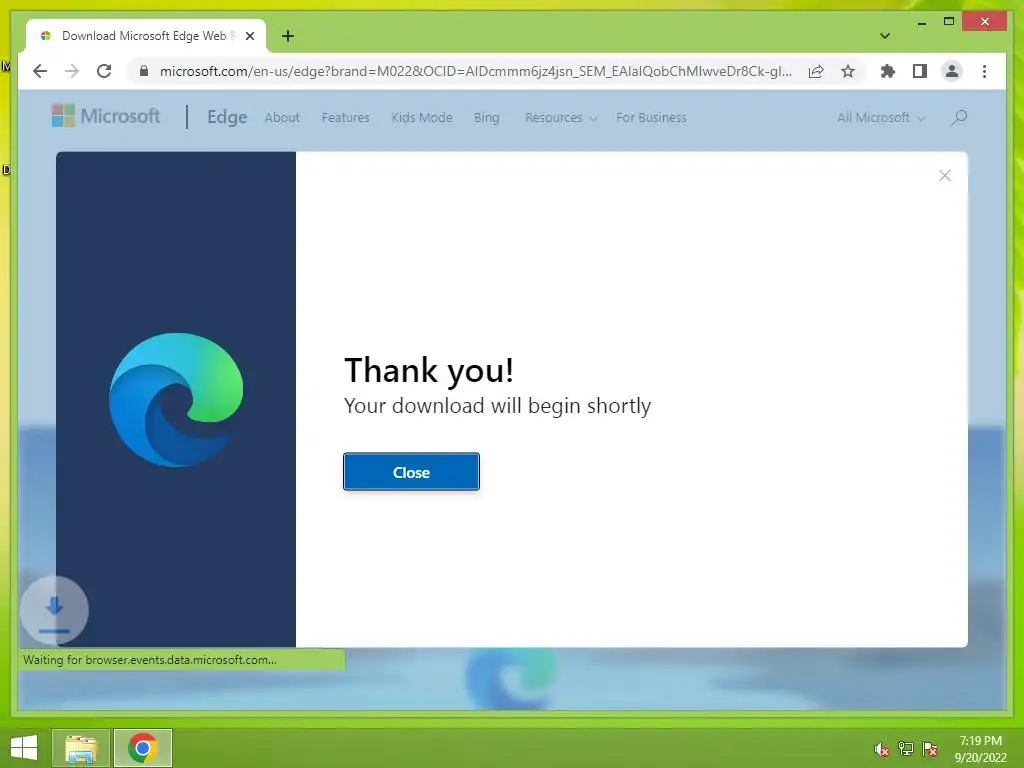Expand the Resources dropdown
The image size is (1024, 768).
tap(561, 118)
